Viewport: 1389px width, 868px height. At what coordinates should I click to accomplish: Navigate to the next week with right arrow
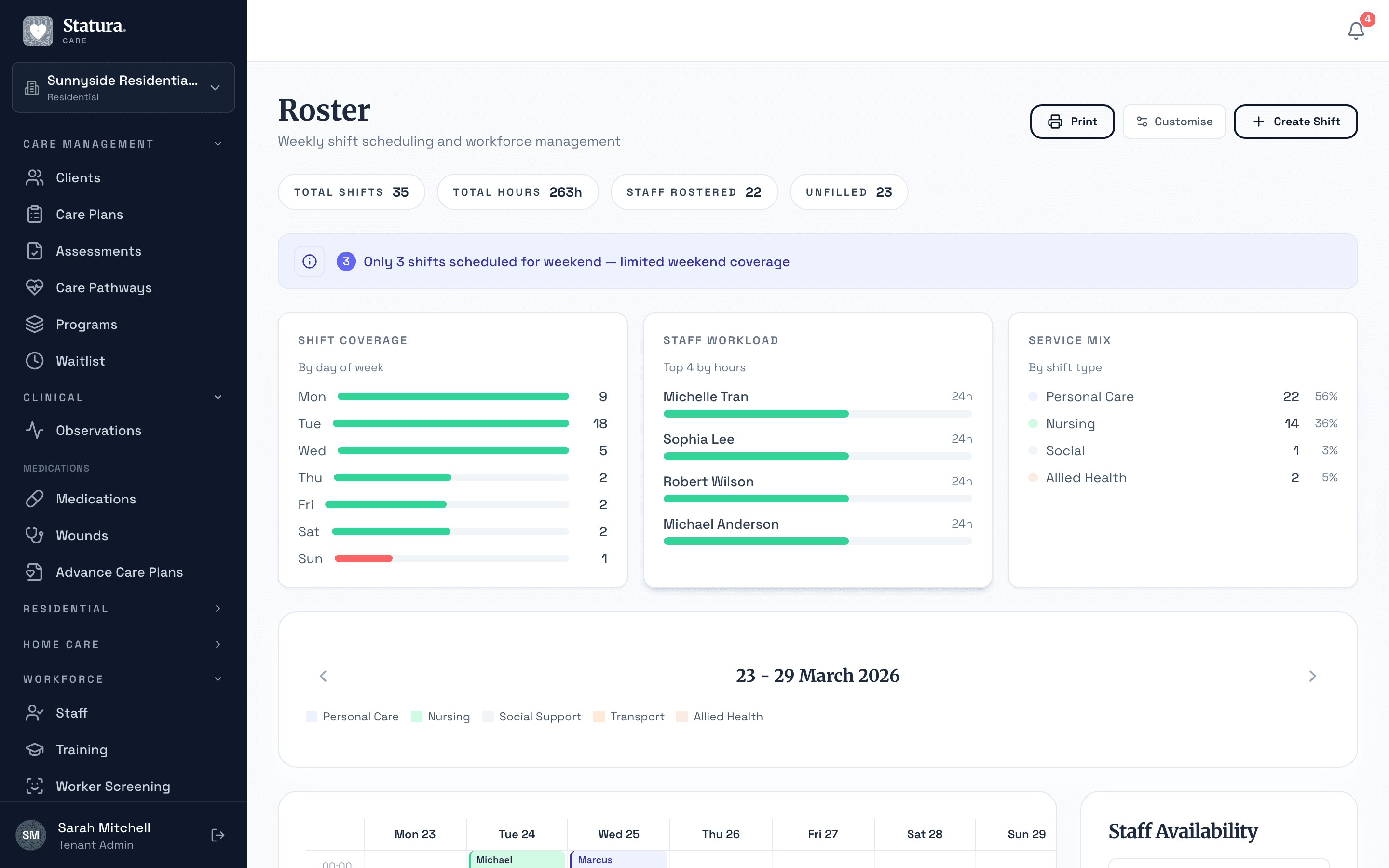[x=1313, y=676]
